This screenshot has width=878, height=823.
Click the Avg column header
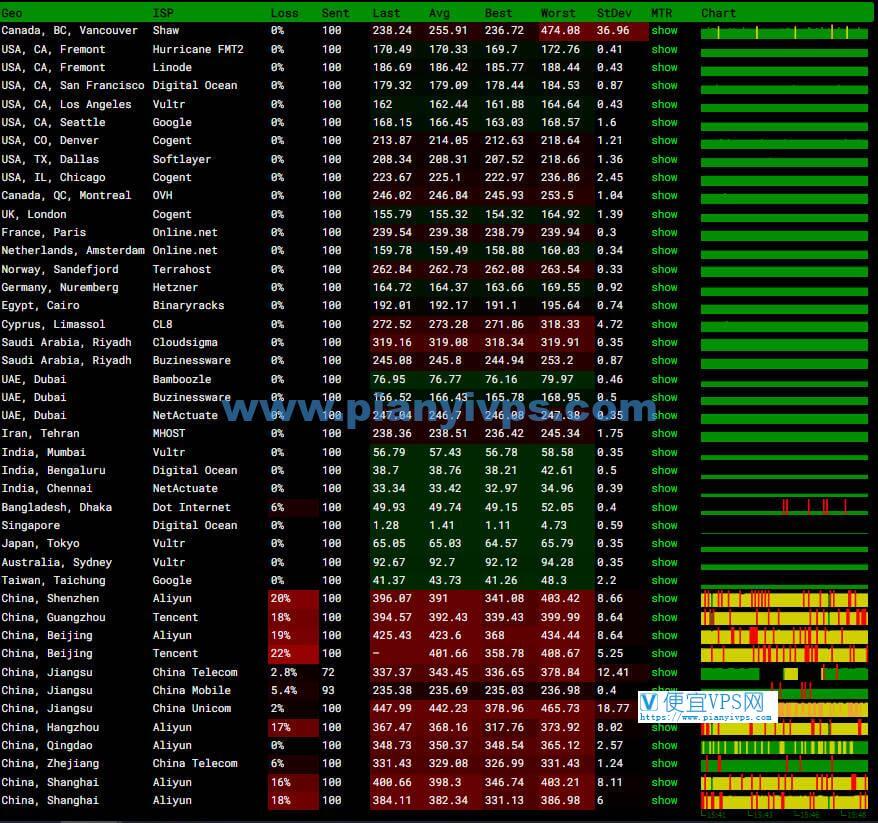click(x=439, y=13)
